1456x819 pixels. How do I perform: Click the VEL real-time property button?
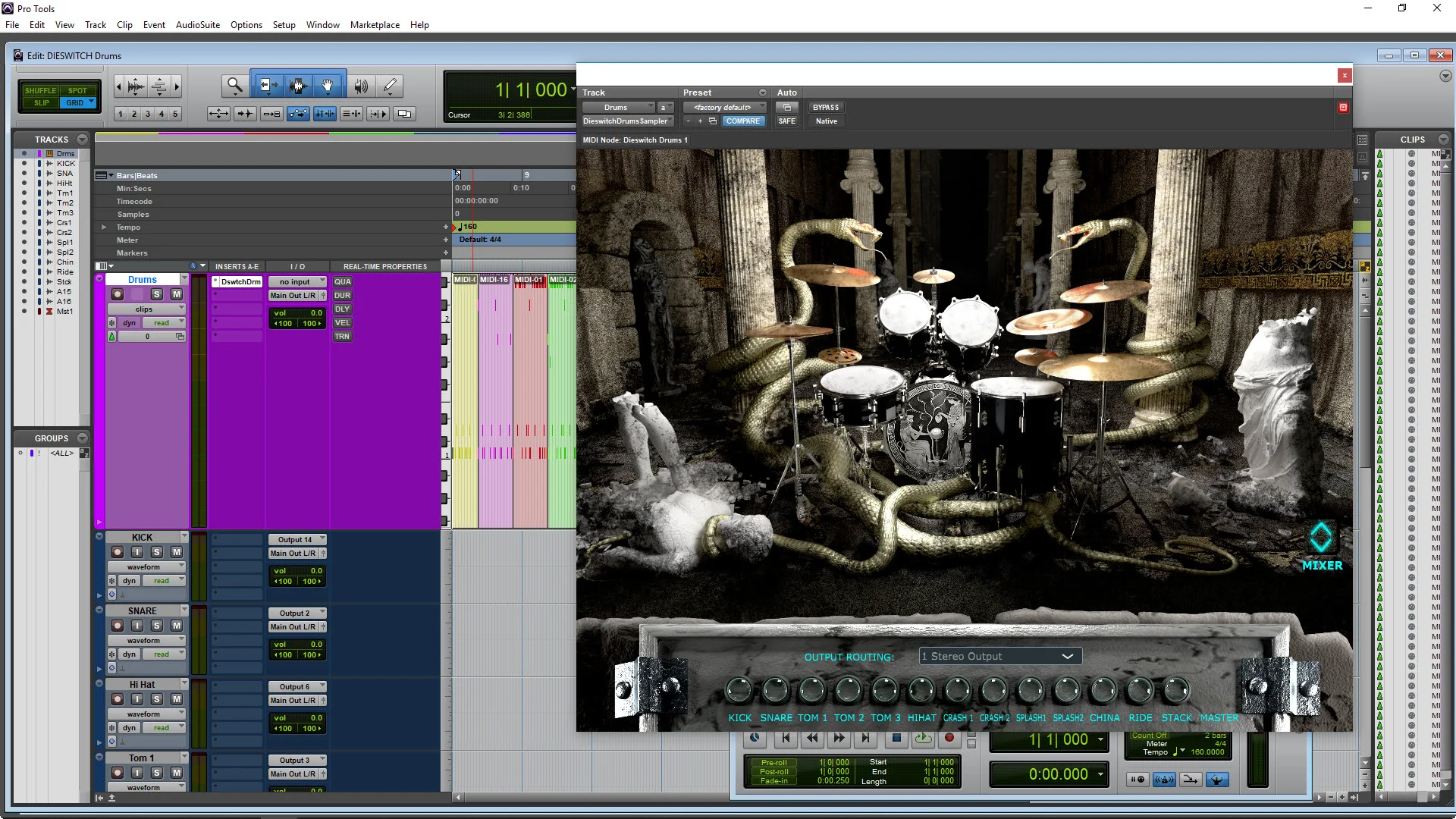click(x=342, y=322)
